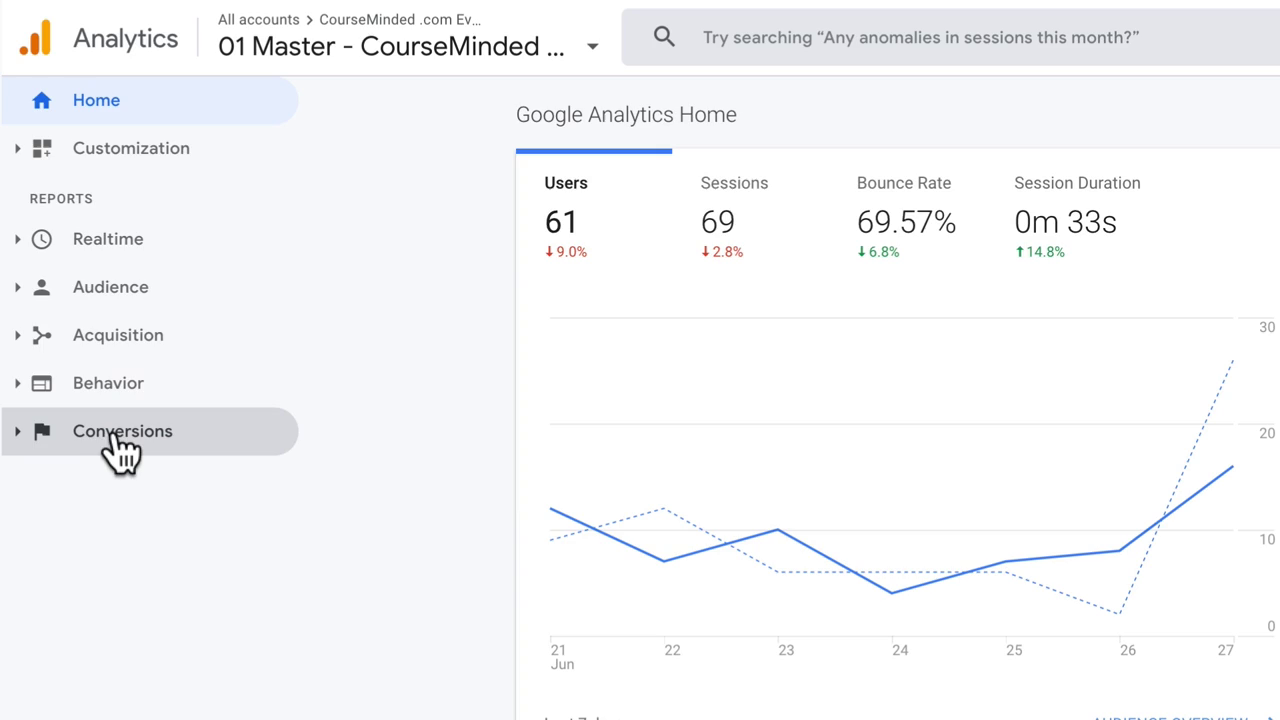Open the Acquisition reports menu item

pos(118,335)
